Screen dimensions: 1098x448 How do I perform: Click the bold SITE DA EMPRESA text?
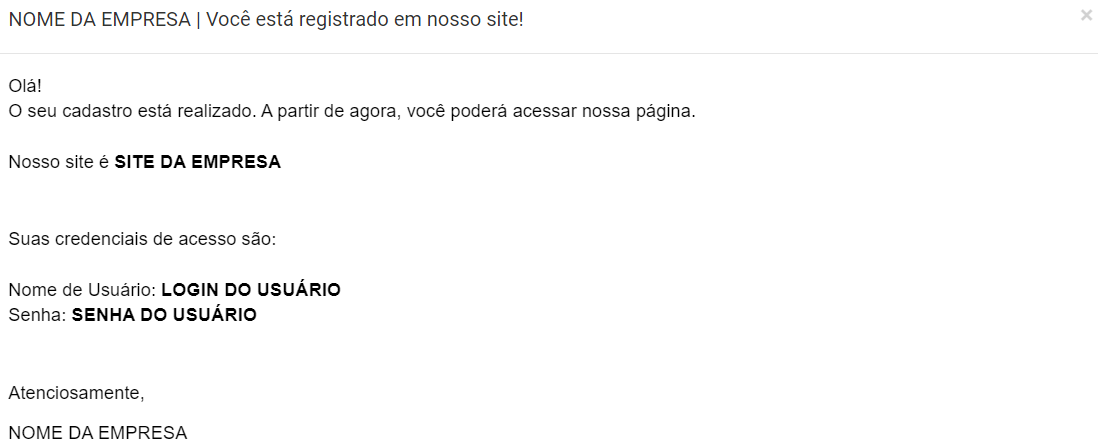coord(197,162)
